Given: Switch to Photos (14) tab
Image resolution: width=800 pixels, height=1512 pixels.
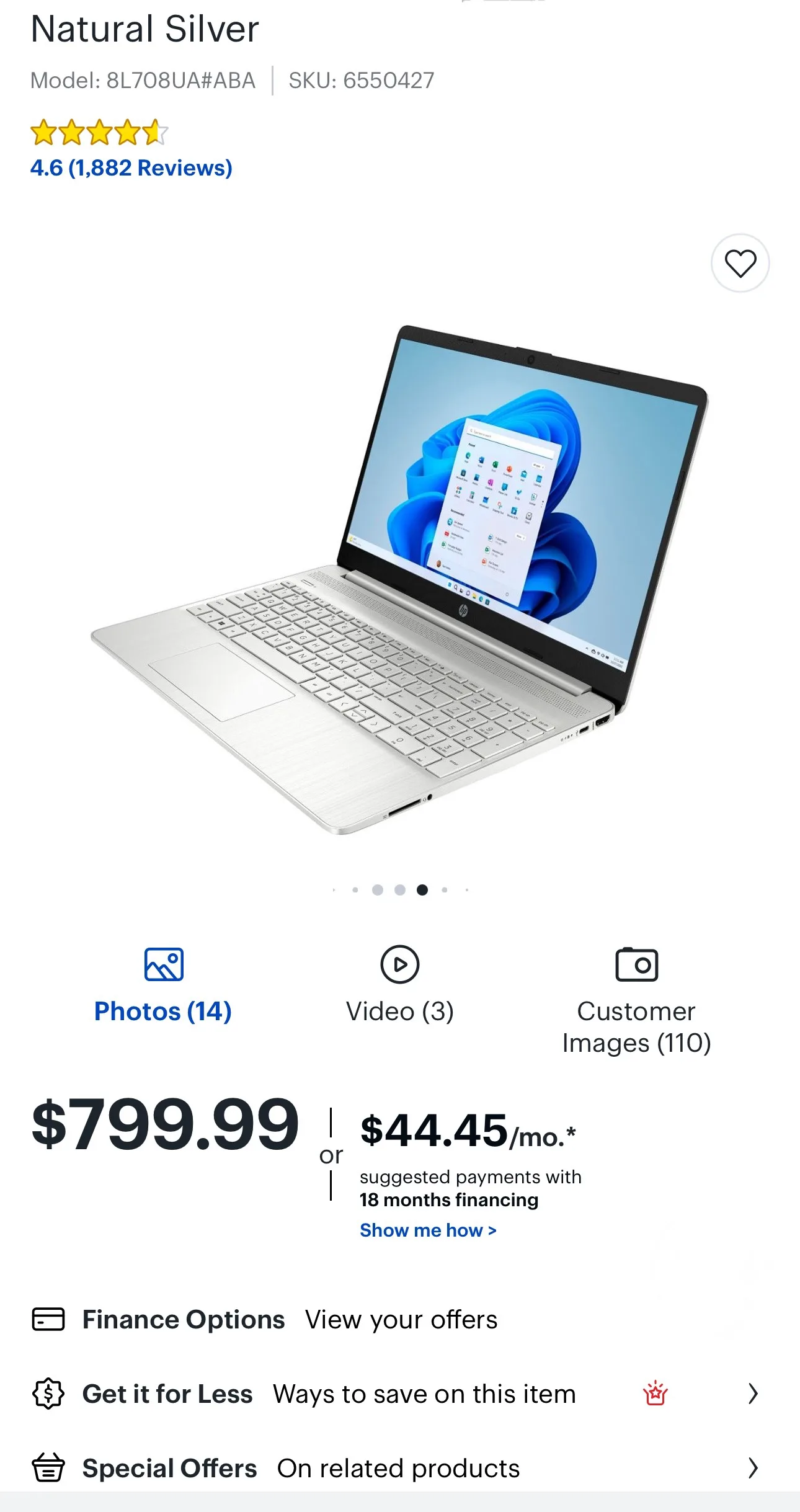Looking at the screenshot, I should (x=163, y=1011).
